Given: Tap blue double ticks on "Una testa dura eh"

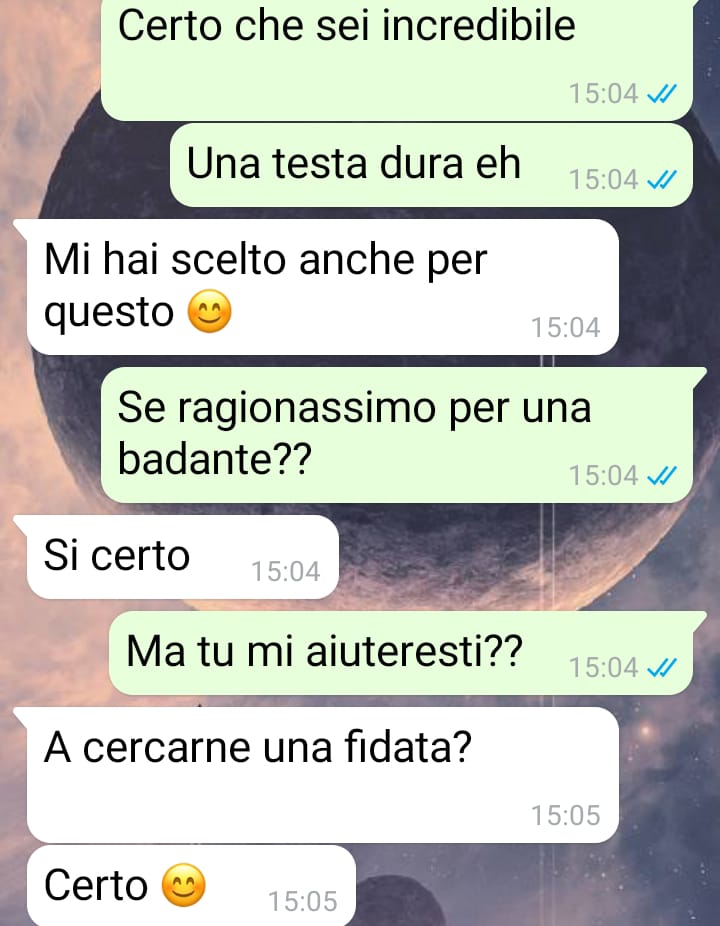Looking at the screenshot, I should click(x=662, y=180).
